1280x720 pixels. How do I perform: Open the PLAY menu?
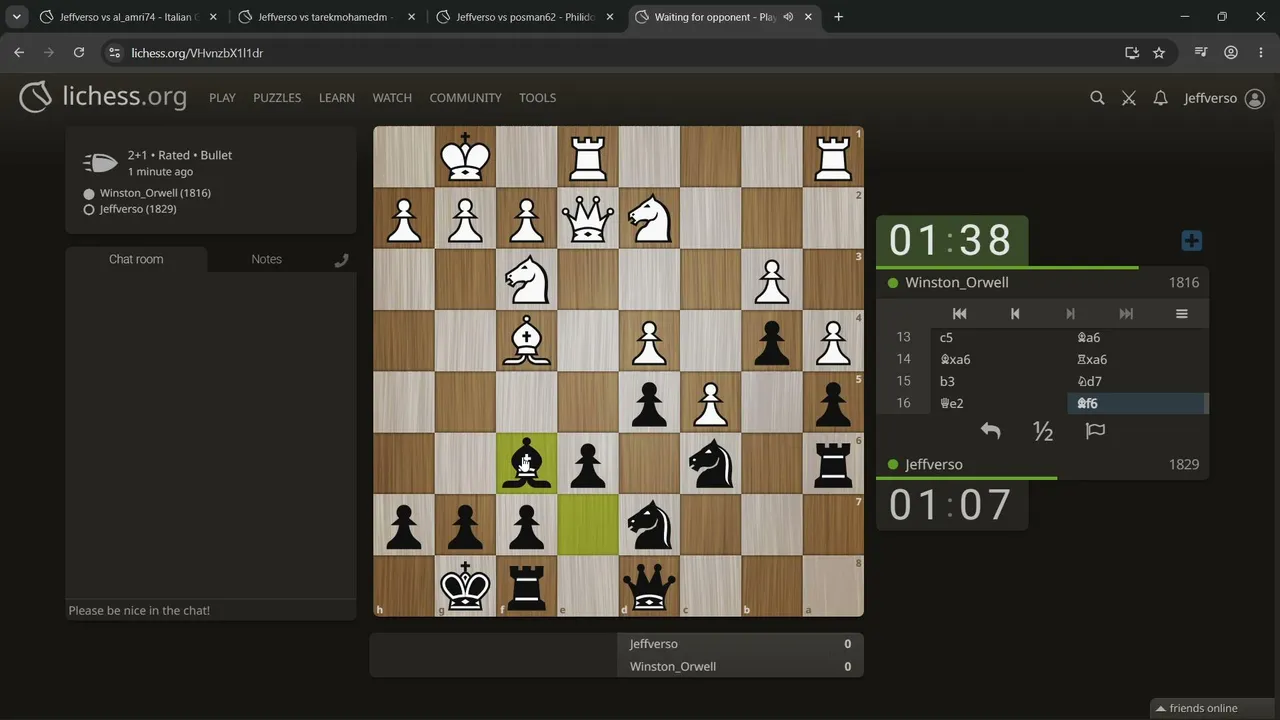pos(222,98)
